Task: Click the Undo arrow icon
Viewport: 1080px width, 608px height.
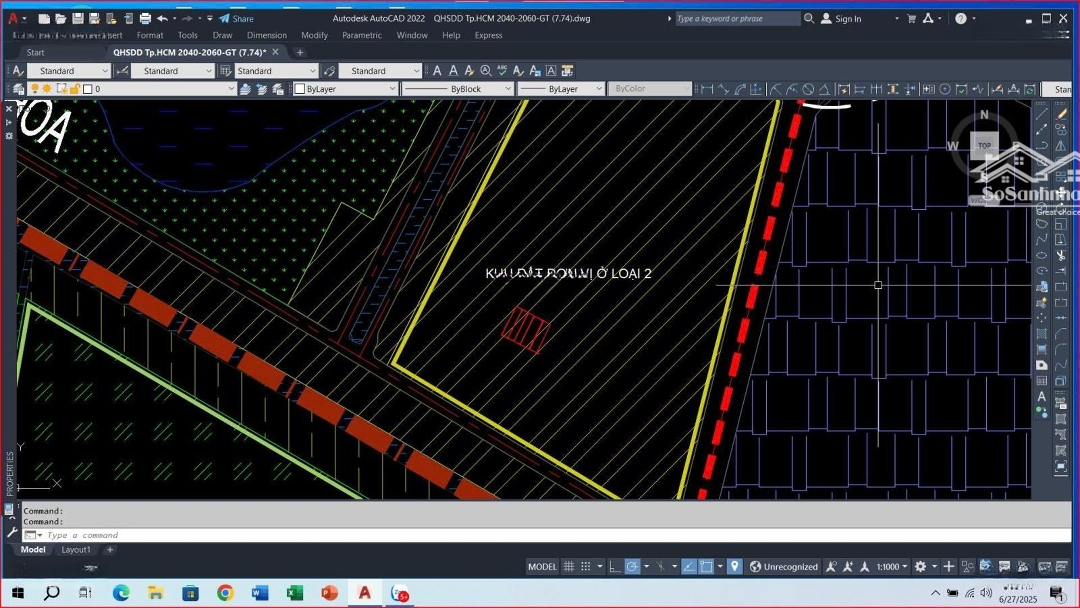Action: tap(162, 19)
